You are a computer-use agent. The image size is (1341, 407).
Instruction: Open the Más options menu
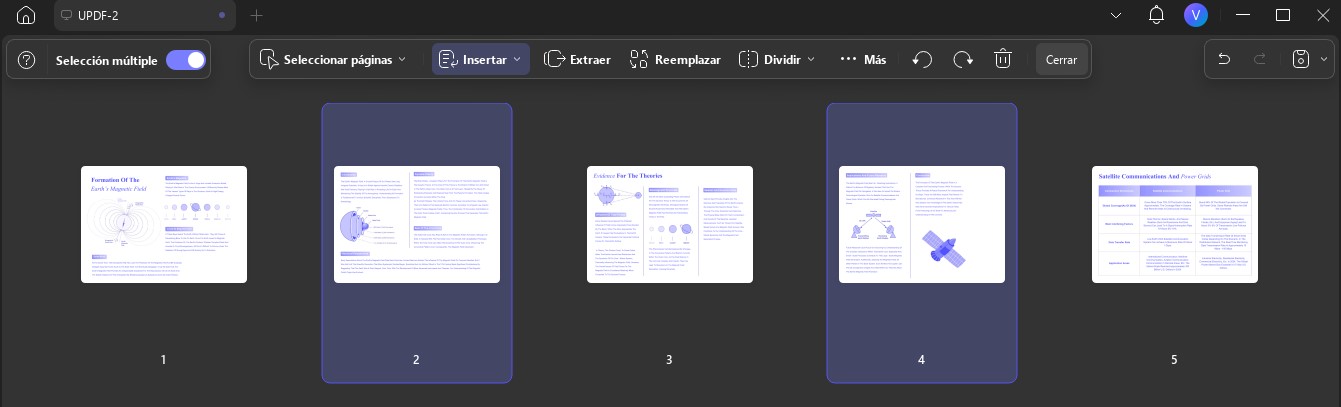[862, 59]
